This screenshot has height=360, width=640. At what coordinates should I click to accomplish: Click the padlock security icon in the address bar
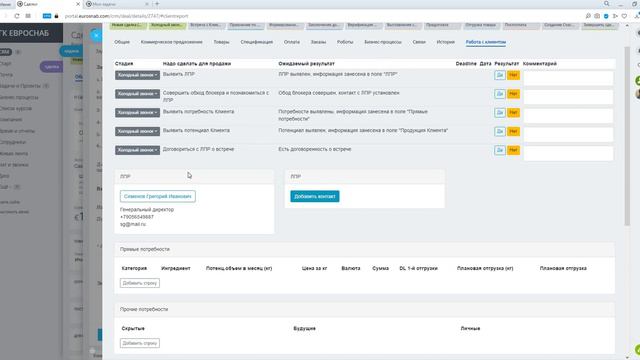(x=56, y=16)
